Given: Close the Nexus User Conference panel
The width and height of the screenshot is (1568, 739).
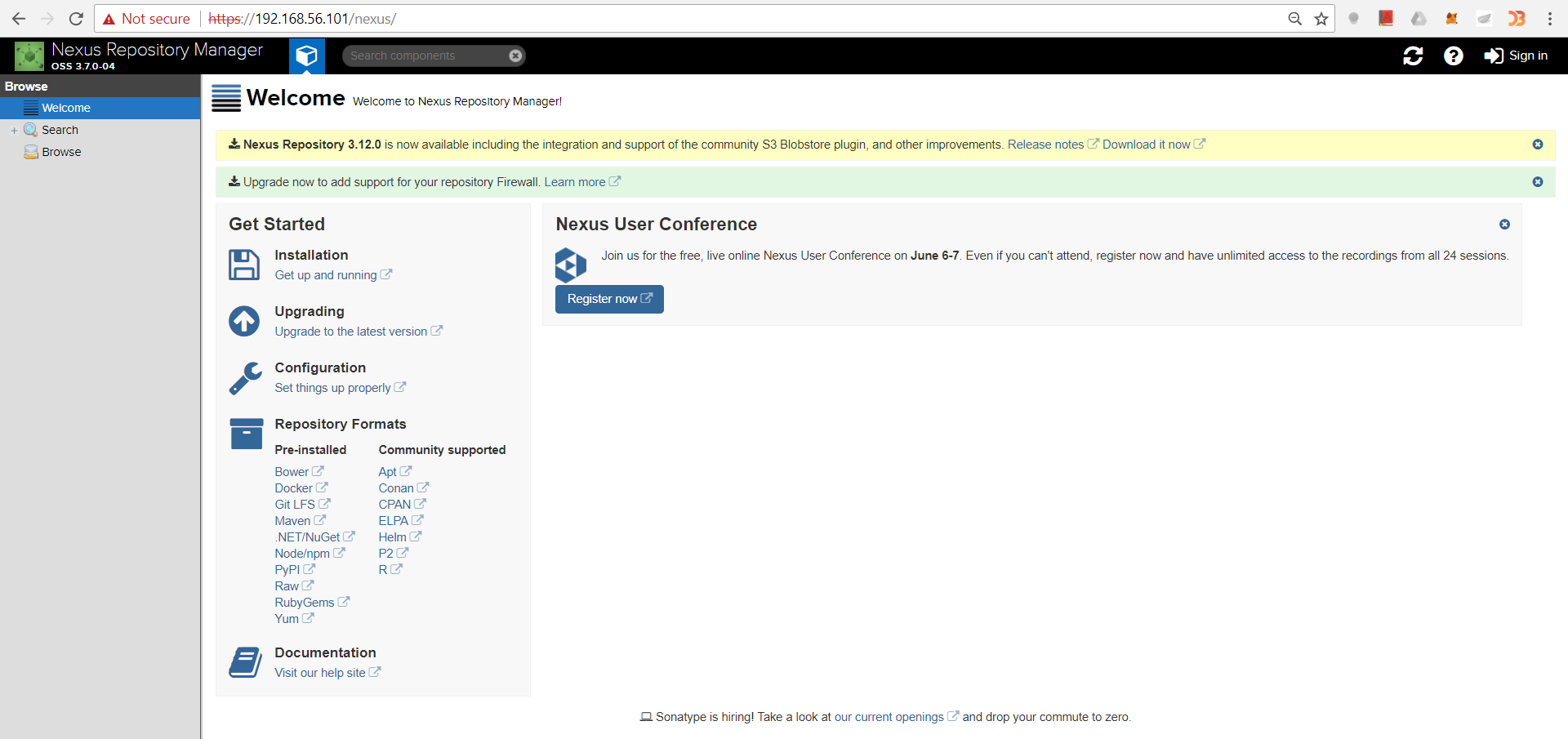Looking at the screenshot, I should [1504, 225].
